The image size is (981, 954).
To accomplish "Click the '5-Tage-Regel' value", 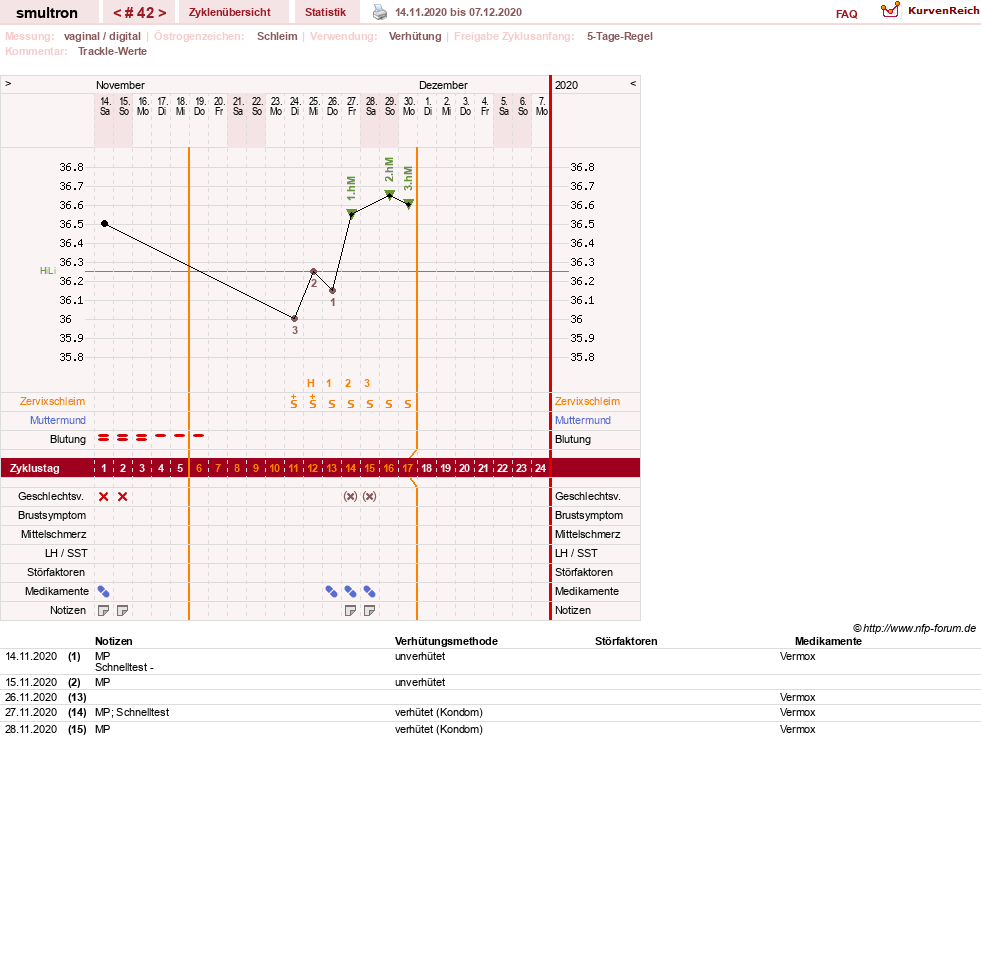I will 619,36.
